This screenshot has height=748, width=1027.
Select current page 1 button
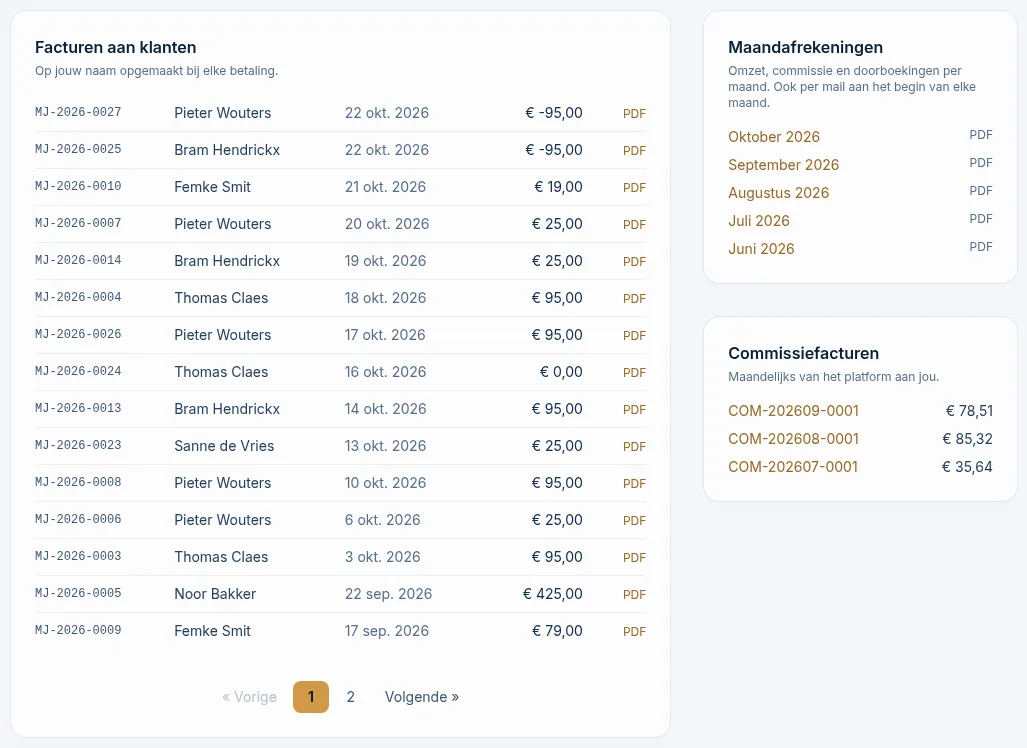click(x=311, y=697)
